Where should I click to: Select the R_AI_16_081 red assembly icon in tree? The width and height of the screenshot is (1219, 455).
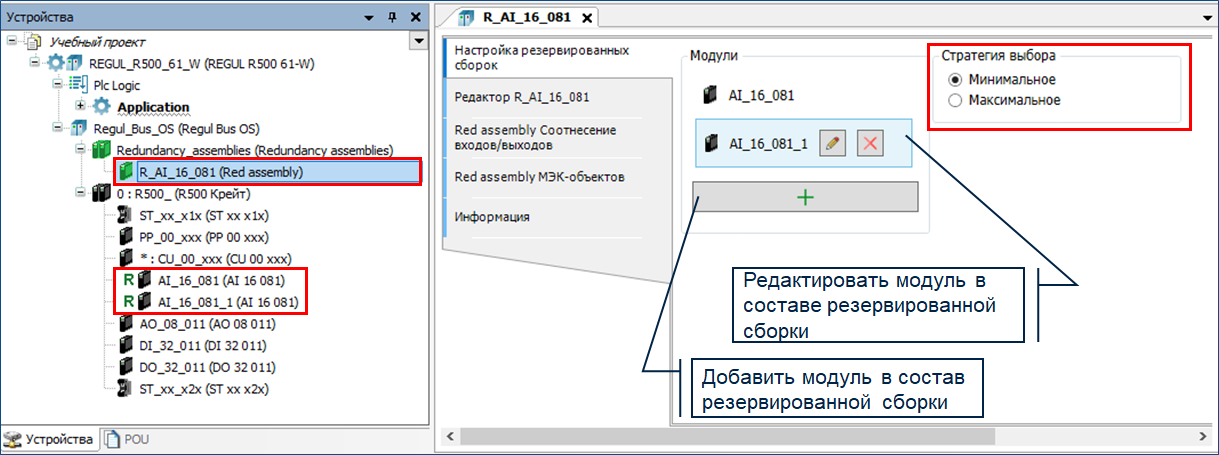coord(126,171)
